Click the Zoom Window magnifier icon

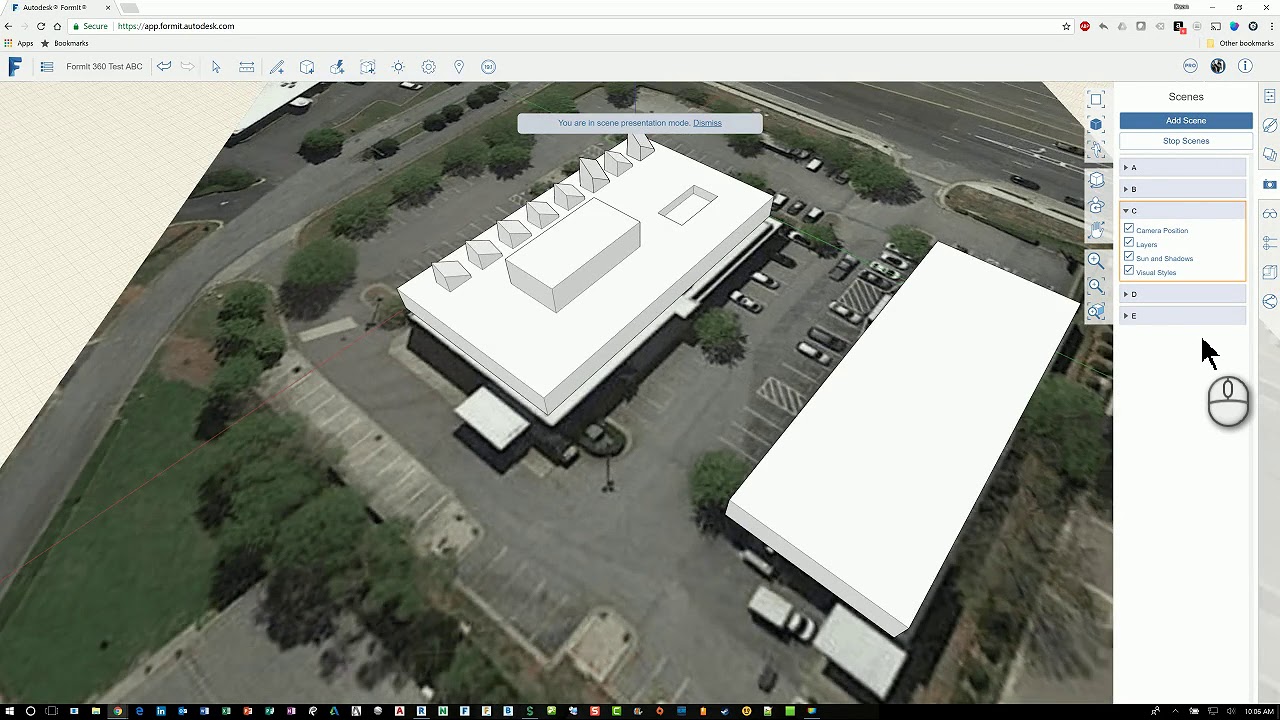pyautogui.click(x=1096, y=286)
